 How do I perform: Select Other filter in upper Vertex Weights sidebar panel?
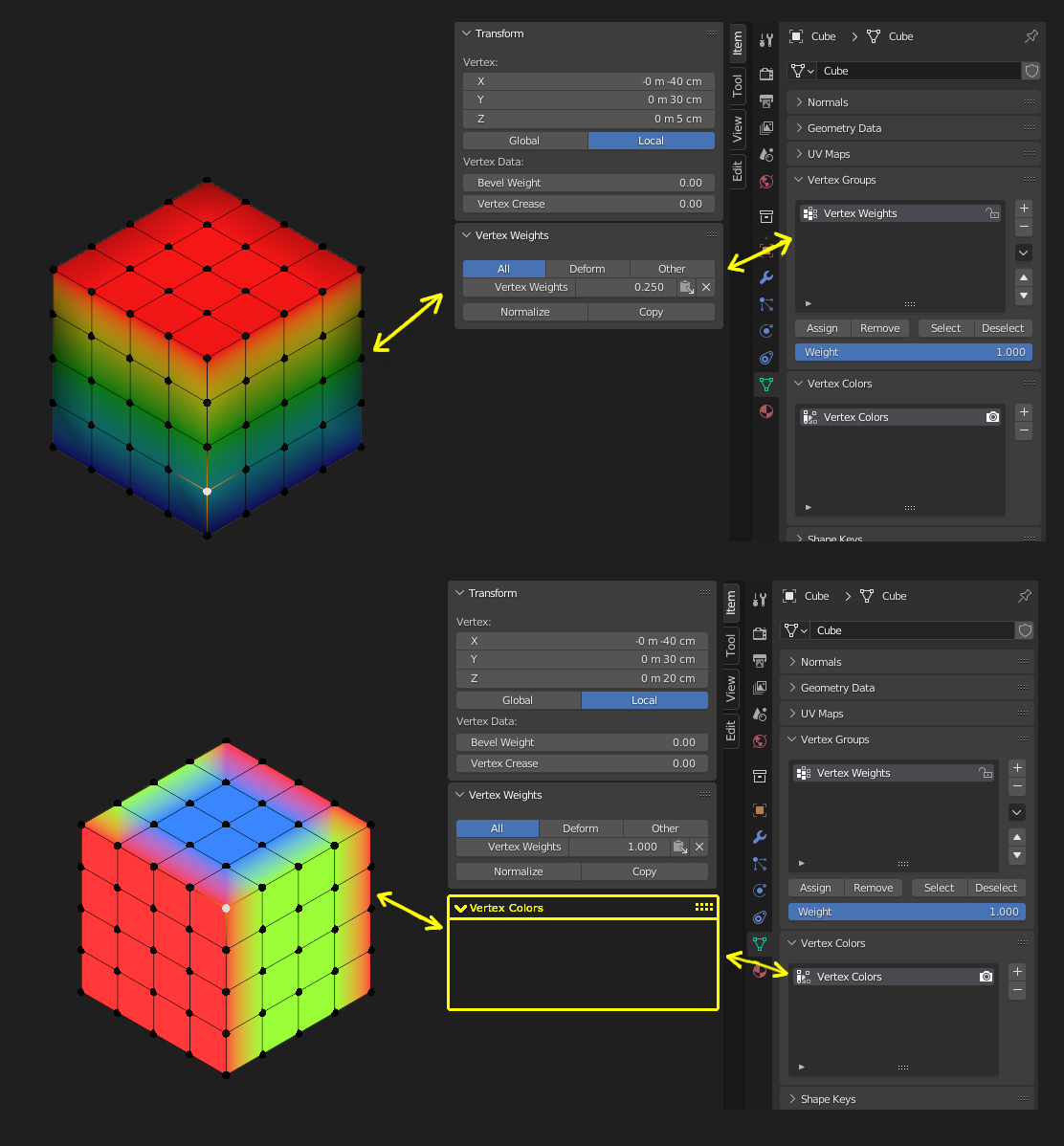point(672,269)
